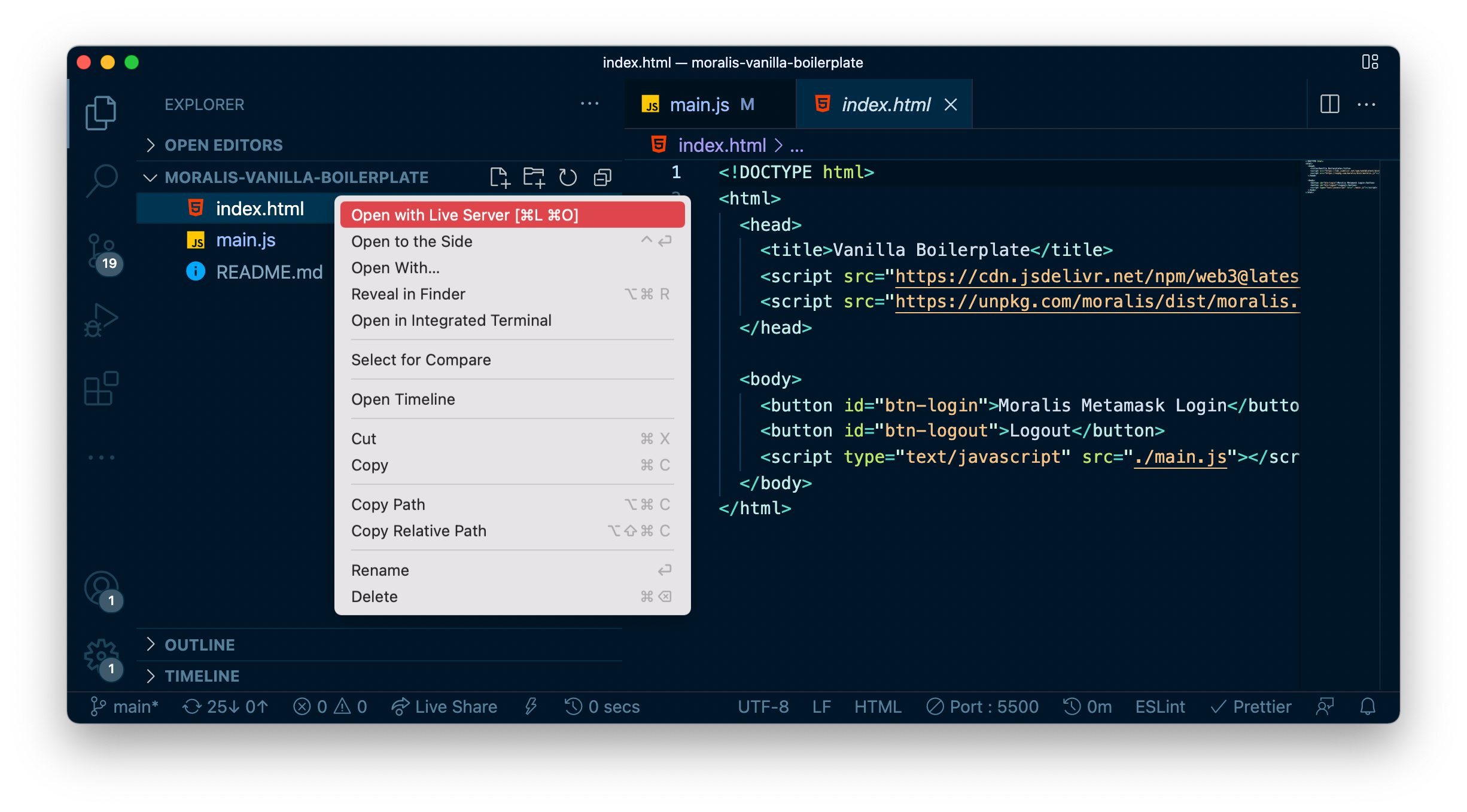Split the editor to the right
The width and height of the screenshot is (1467, 812).
click(1329, 104)
